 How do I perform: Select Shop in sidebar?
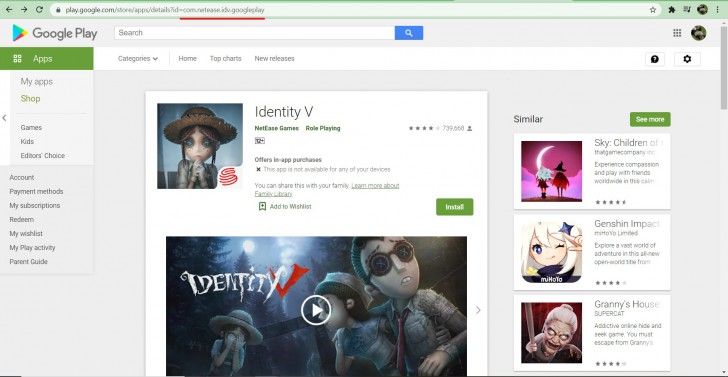[30, 98]
